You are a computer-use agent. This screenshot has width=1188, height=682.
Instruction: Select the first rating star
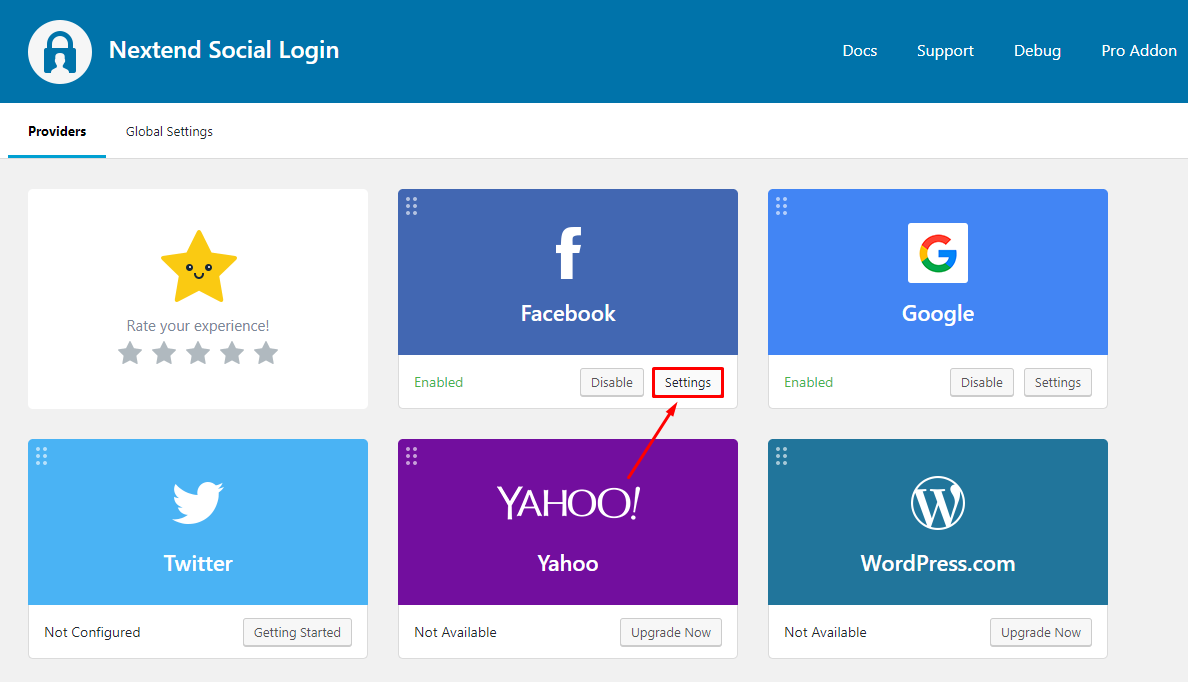coord(130,353)
